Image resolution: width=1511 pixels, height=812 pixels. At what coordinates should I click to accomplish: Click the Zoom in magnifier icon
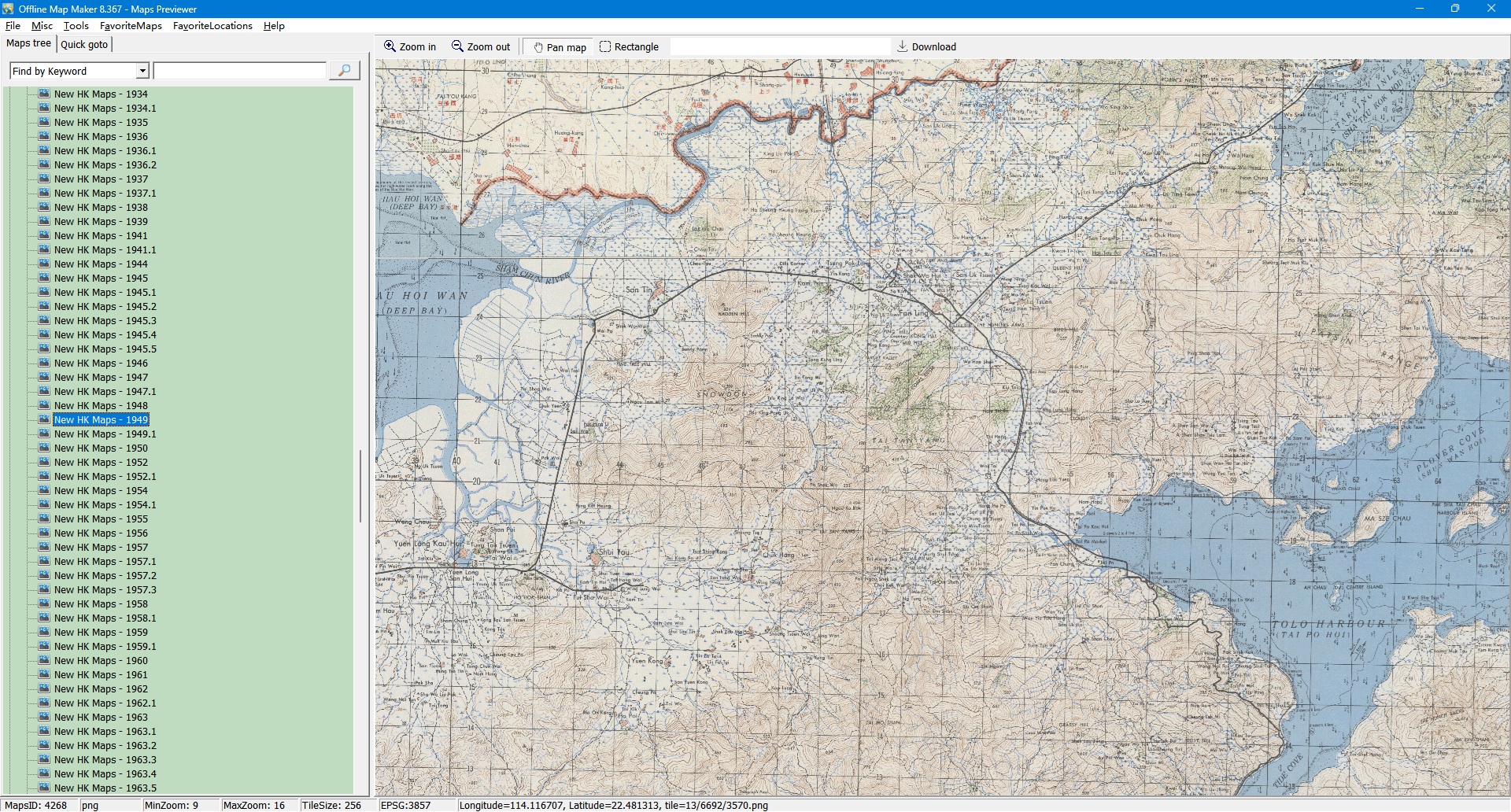click(x=390, y=46)
